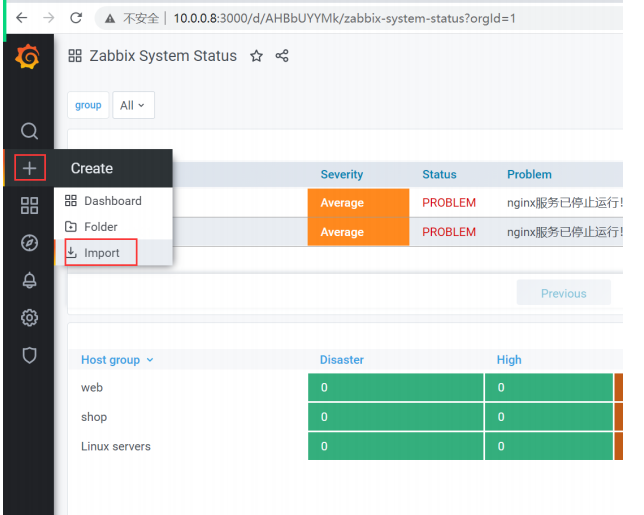Click second row nginx problem description

(x=565, y=232)
